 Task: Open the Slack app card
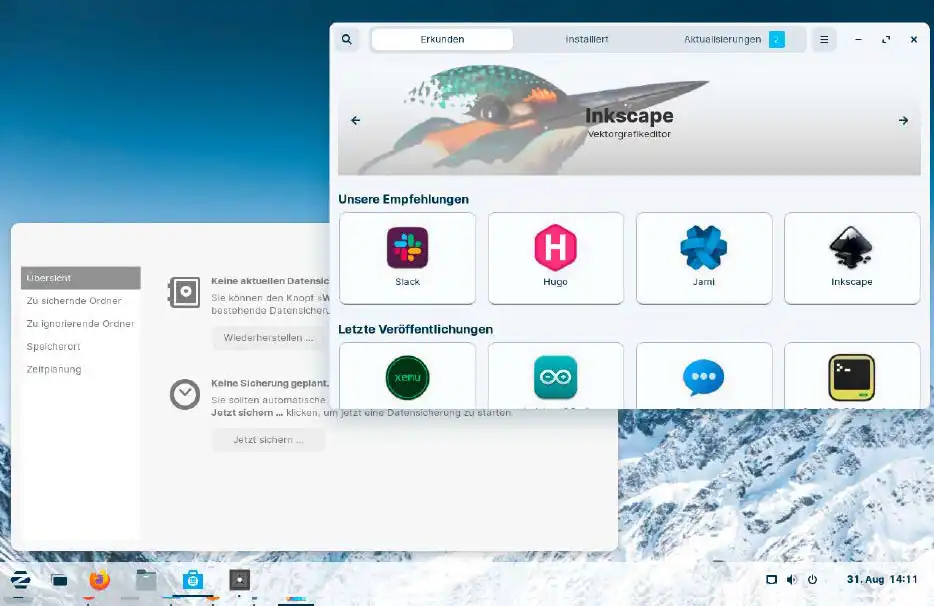point(407,258)
